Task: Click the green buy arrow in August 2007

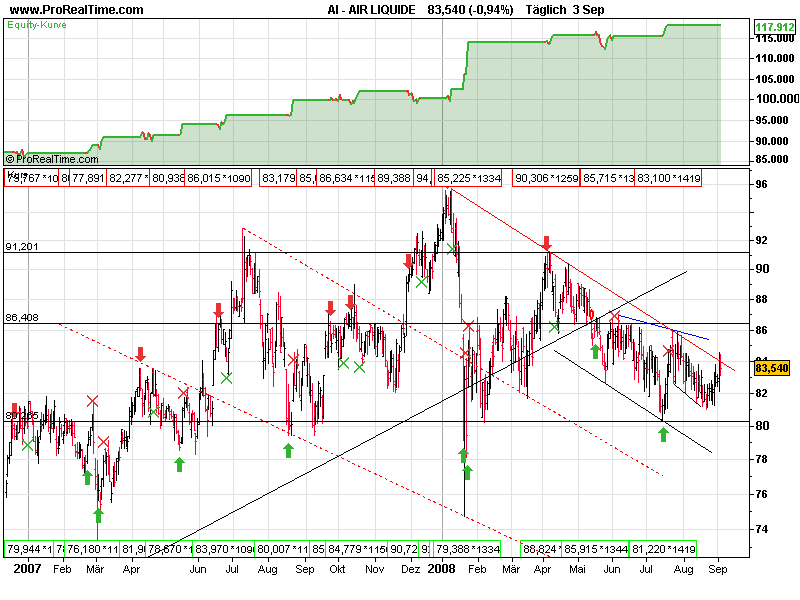Action: coord(288,451)
